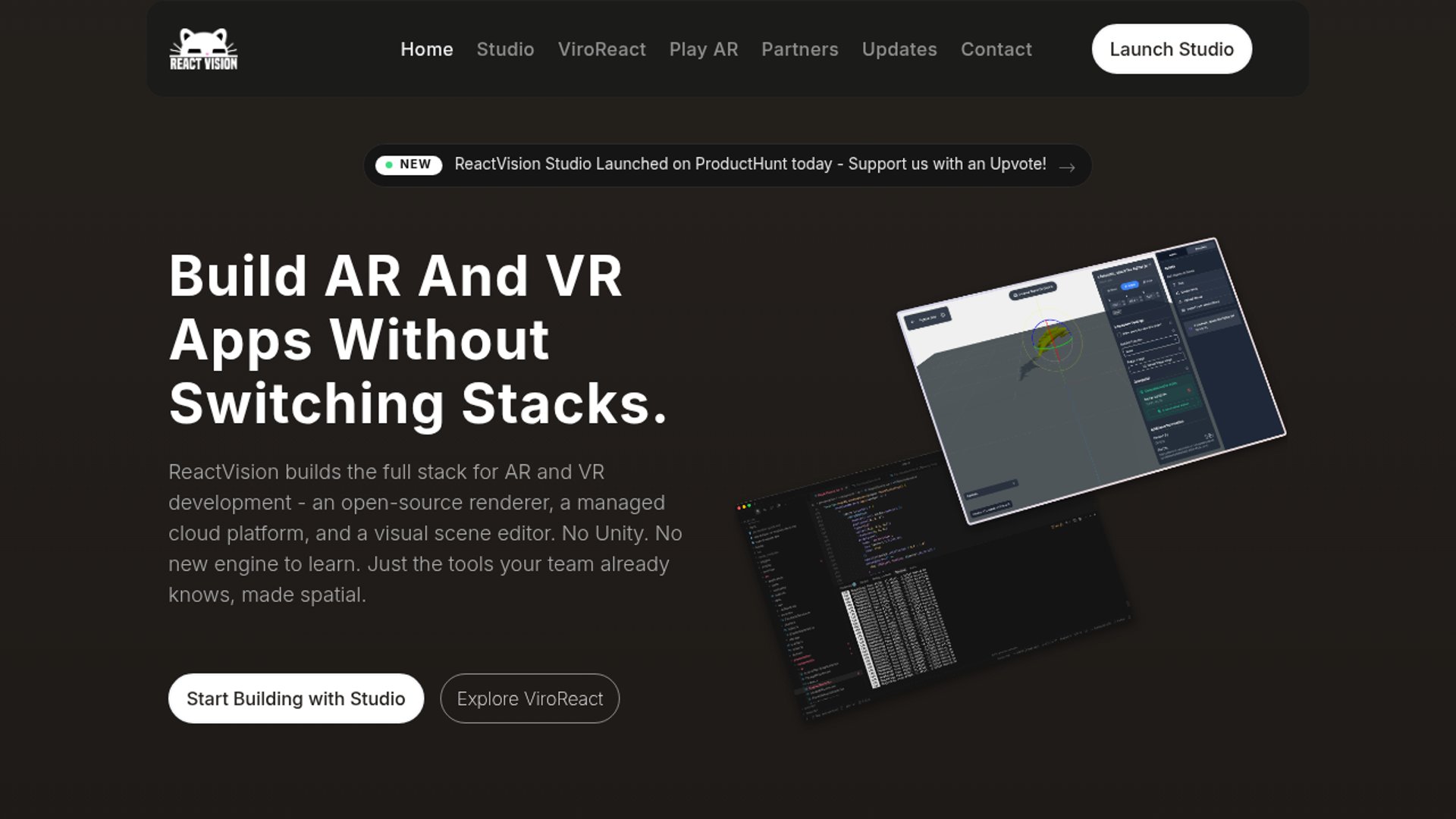Click the Explore ViroReact button

(x=529, y=698)
